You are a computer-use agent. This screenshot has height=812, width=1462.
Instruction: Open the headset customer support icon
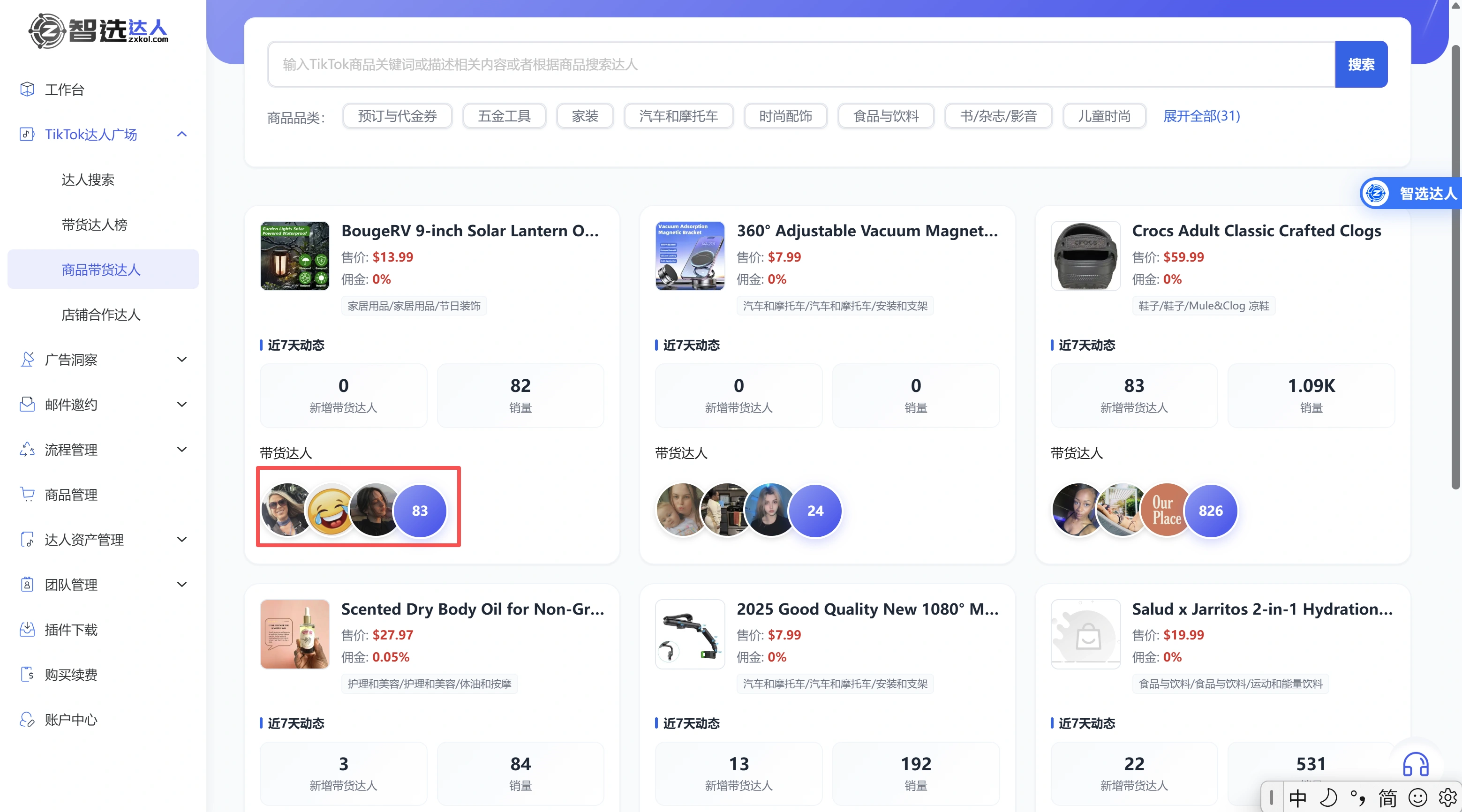1416,764
